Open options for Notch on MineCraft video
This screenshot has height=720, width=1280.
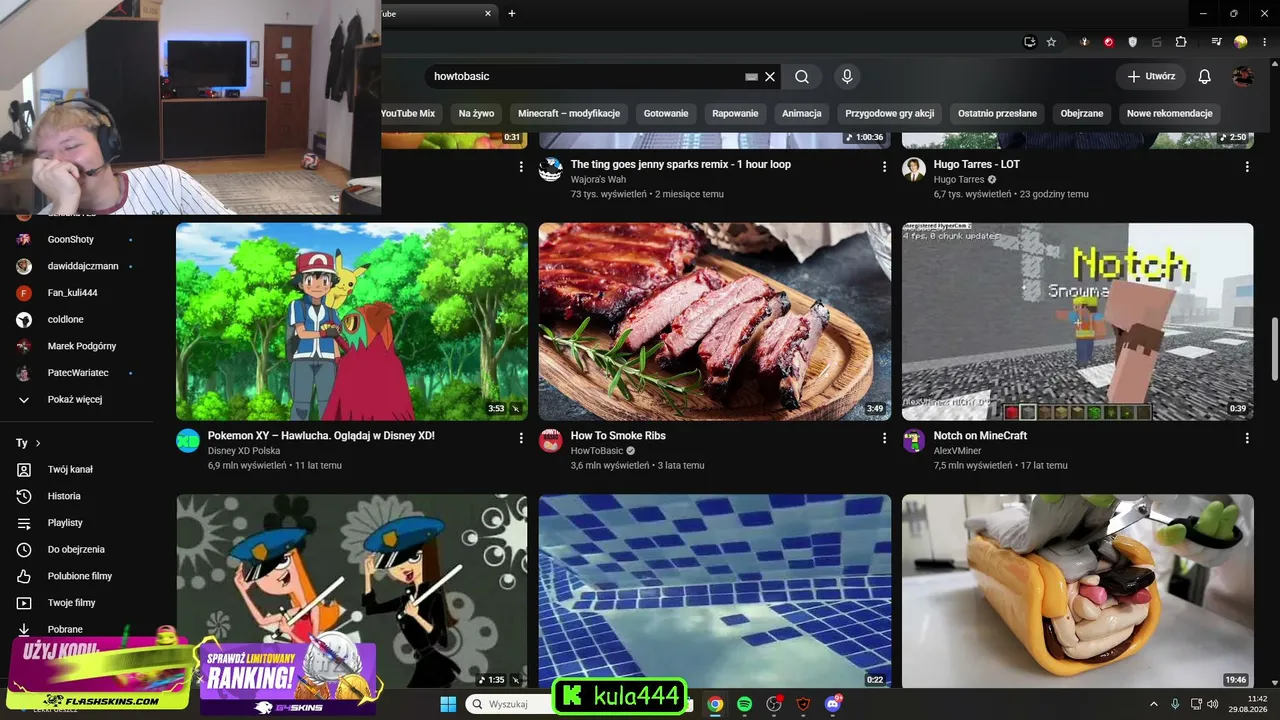[x=1247, y=438]
